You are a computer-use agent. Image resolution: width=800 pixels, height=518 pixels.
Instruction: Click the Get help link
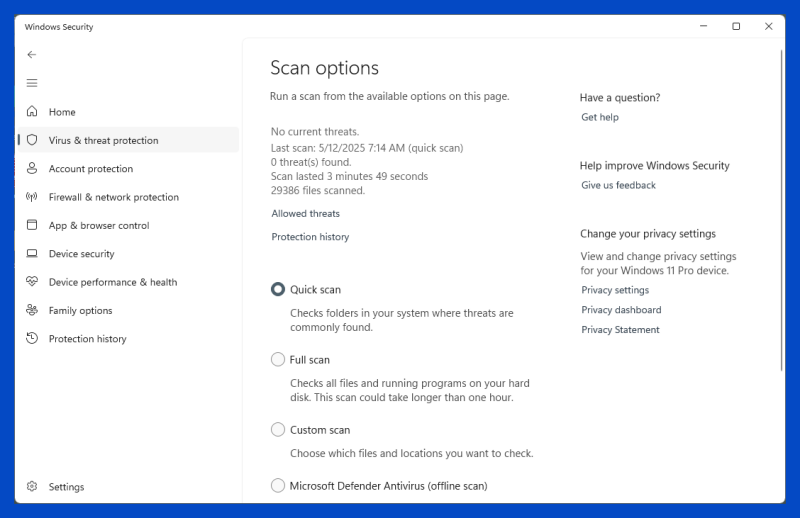tap(600, 117)
